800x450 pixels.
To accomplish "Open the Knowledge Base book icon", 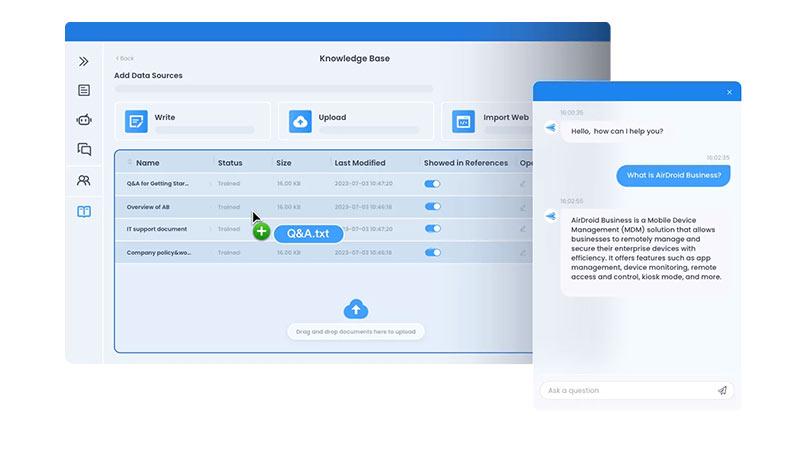I will [84, 211].
